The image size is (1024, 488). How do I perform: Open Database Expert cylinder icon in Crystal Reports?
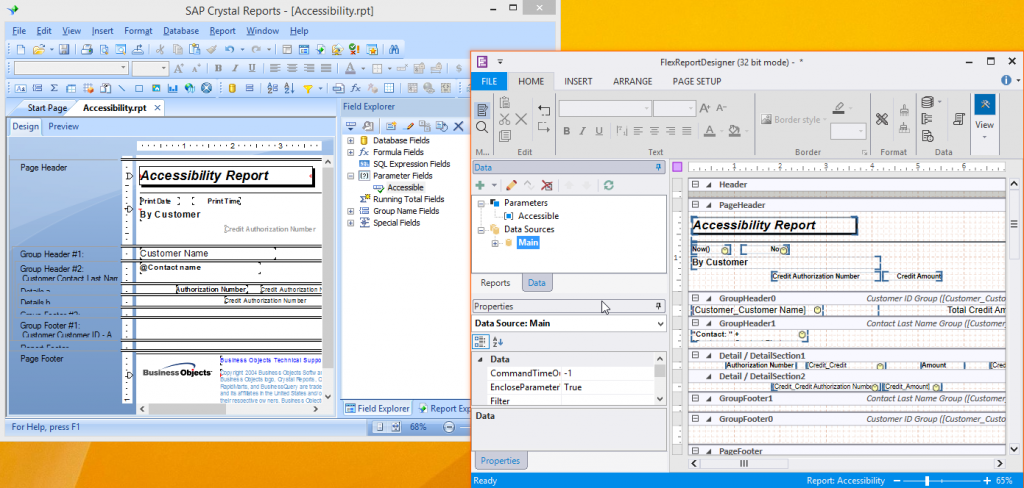[232, 88]
